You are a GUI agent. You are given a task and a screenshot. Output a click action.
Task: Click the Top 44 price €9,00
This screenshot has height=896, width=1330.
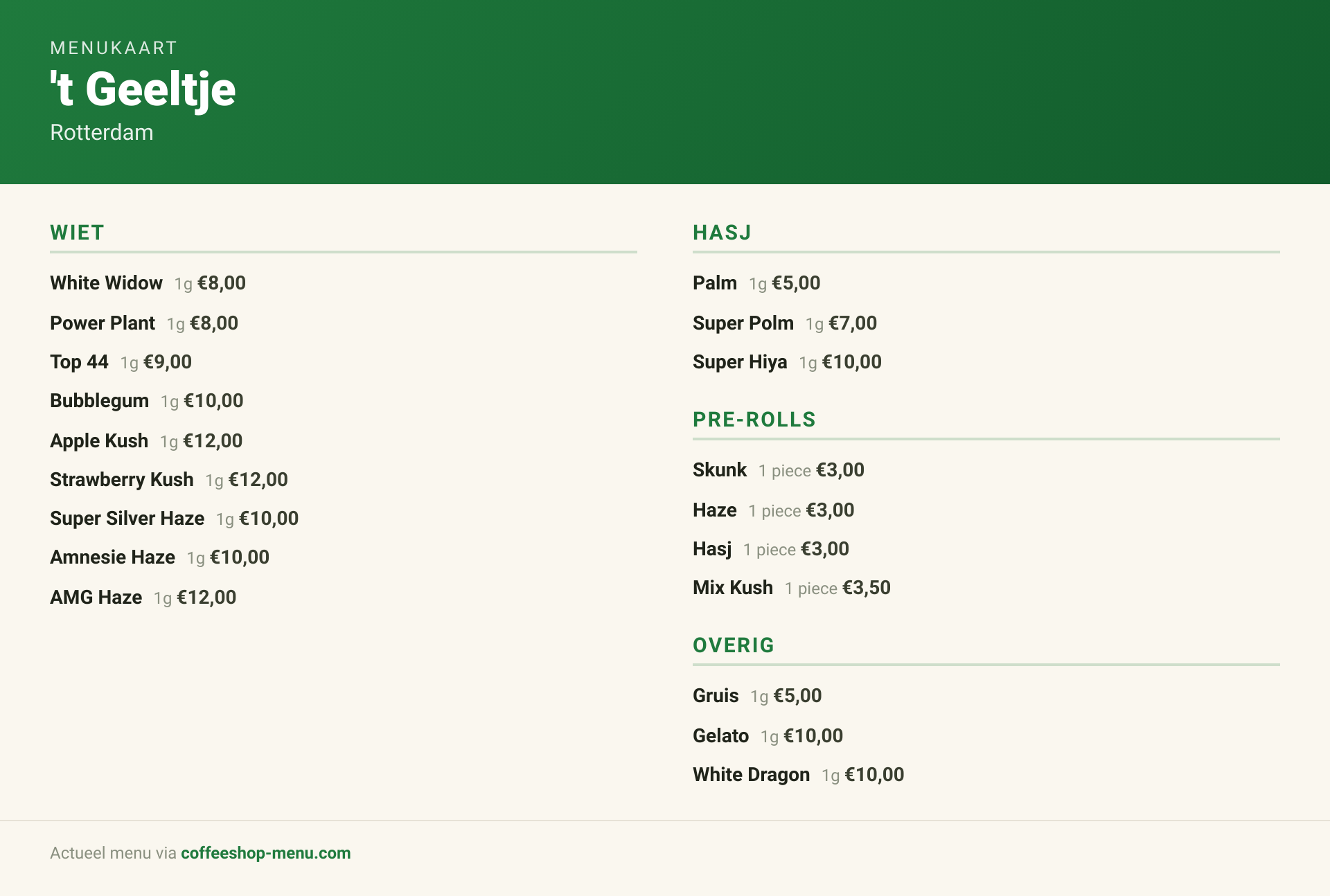(x=168, y=362)
